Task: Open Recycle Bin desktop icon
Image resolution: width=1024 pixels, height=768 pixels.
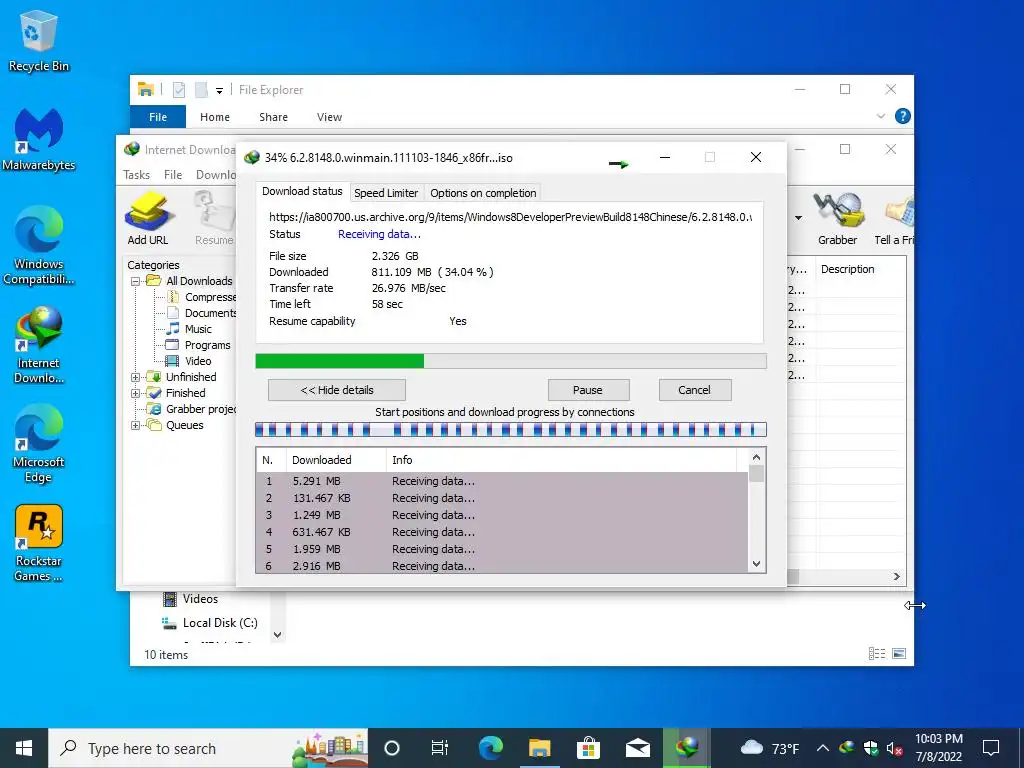Action: pos(39,40)
